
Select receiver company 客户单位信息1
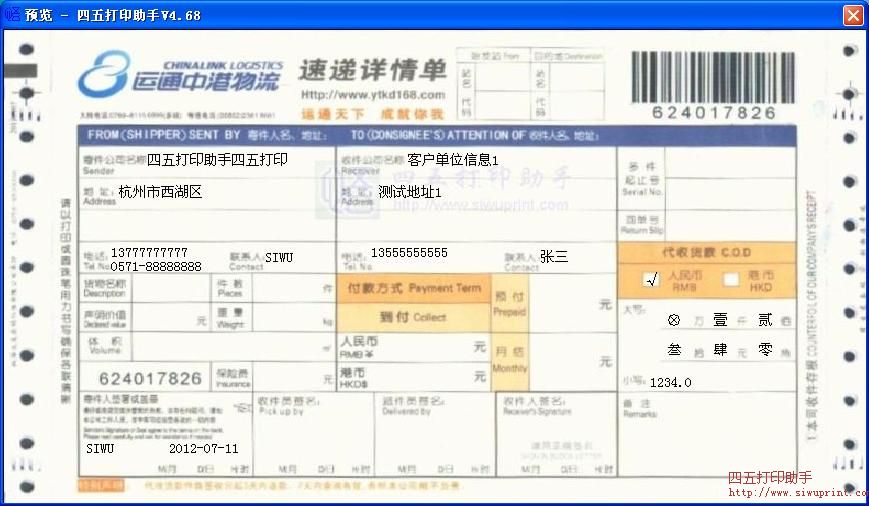[x=453, y=160]
